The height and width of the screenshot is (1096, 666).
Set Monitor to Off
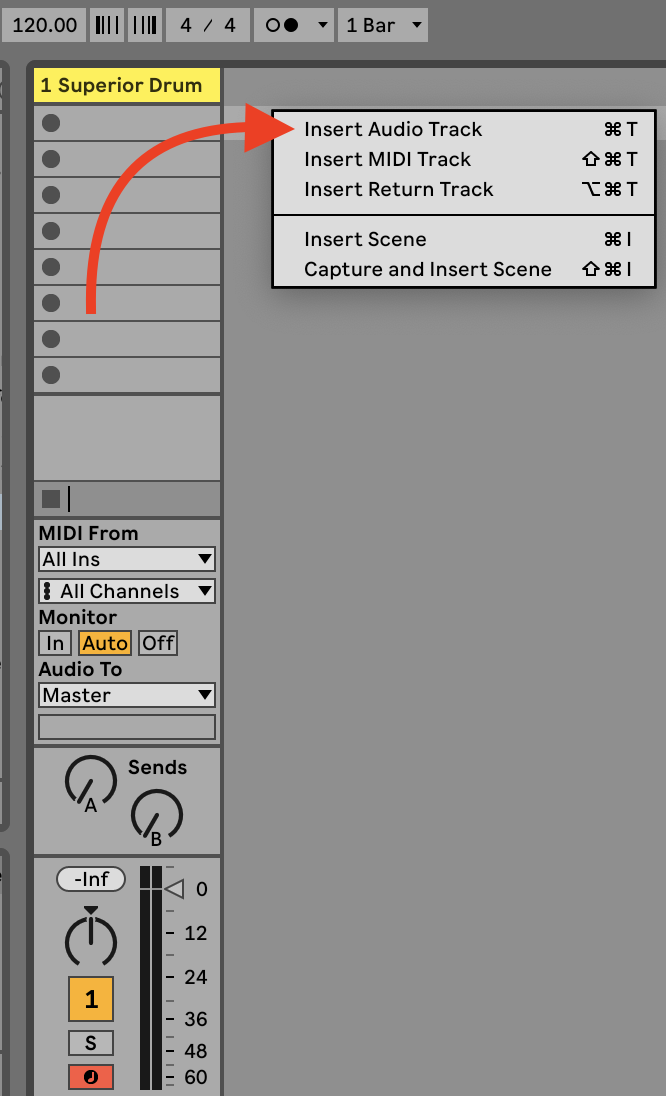[x=158, y=643]
